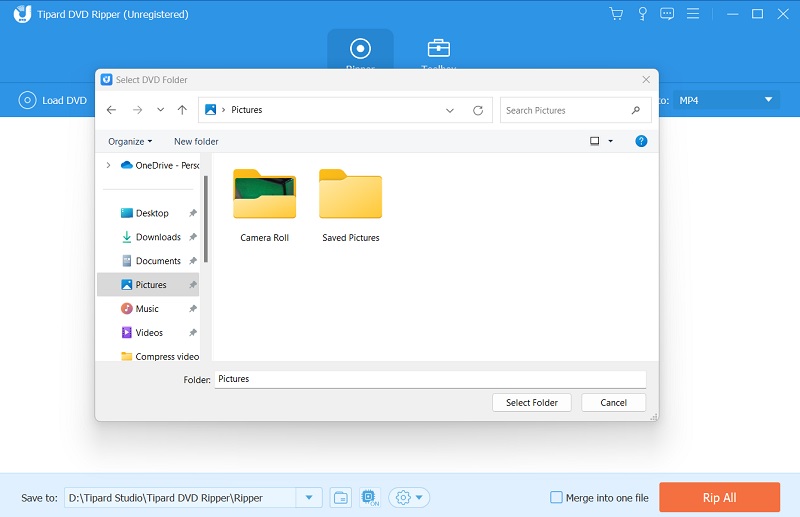Screen dimensions: 800x517
Task: Select OneDrive - Personal in sidebar
Action: coord(160,165)
